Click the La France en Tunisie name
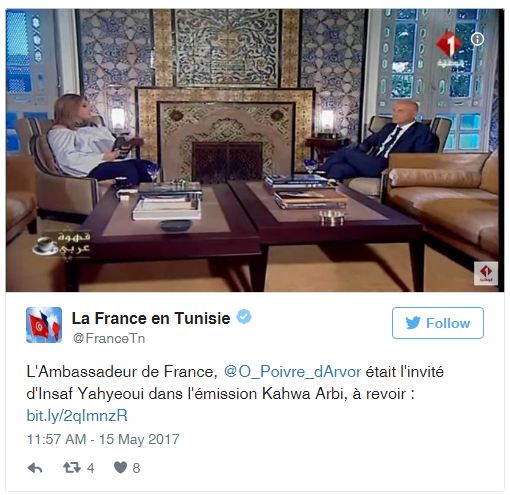 coord(151,318)
